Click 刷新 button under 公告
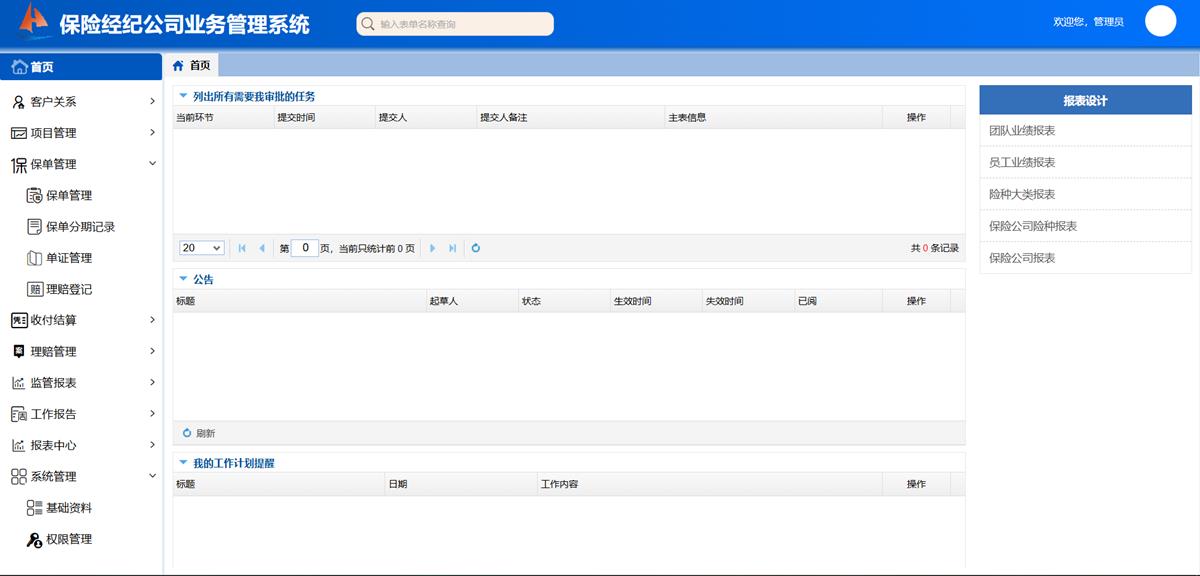The image size is (1200, 576). (199, 433)
